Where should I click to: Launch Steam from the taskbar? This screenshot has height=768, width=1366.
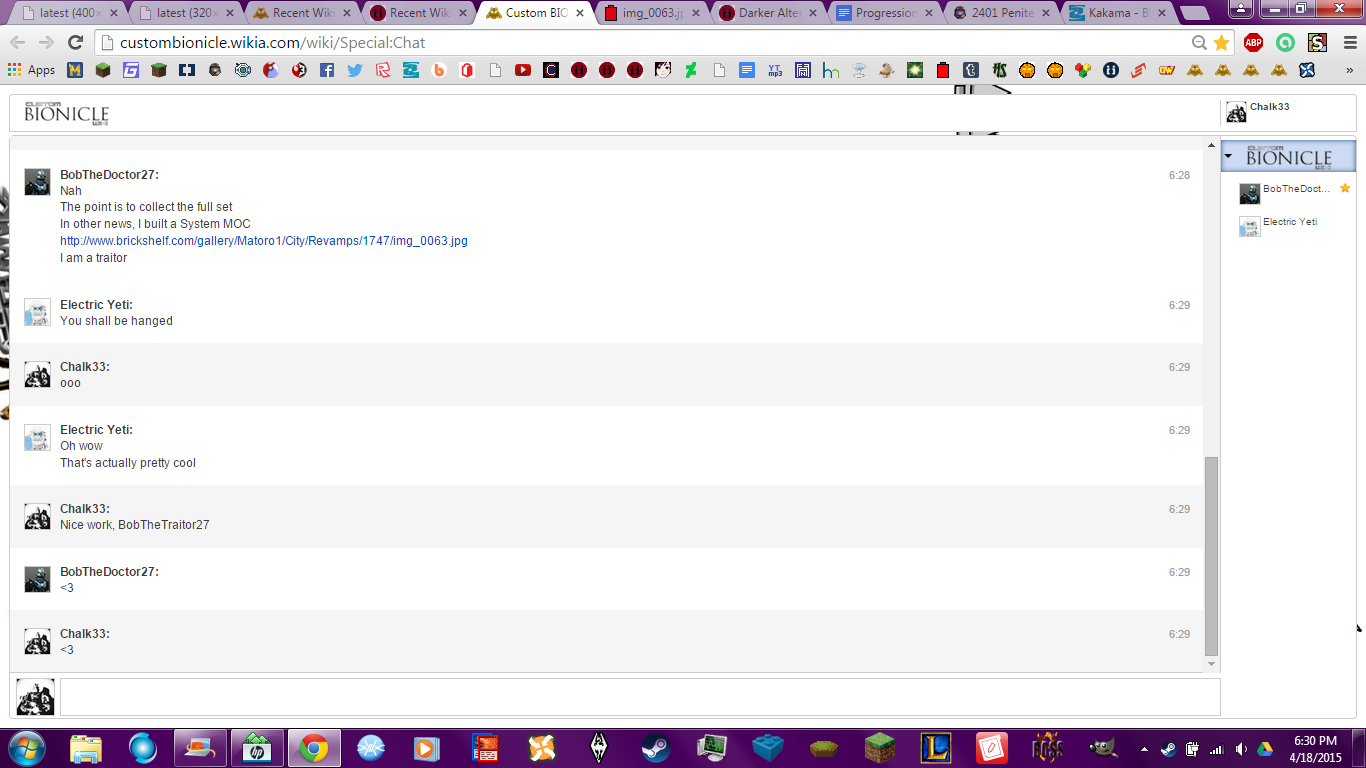(x=656, y=748)
